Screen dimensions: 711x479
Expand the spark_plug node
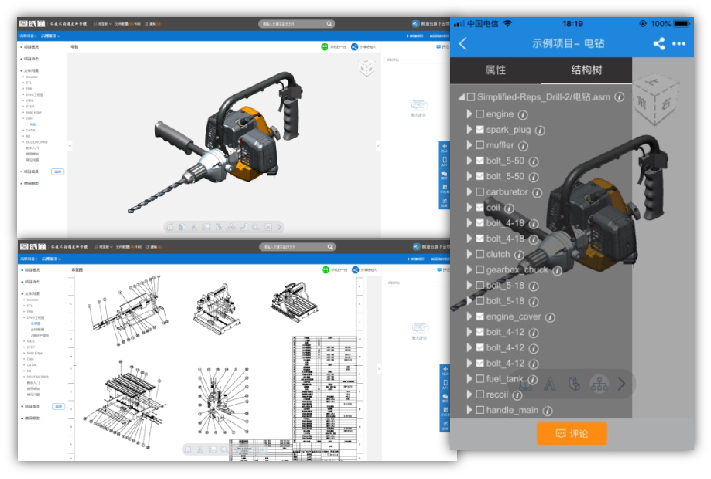pyautogui.click(x=469, y=130)
